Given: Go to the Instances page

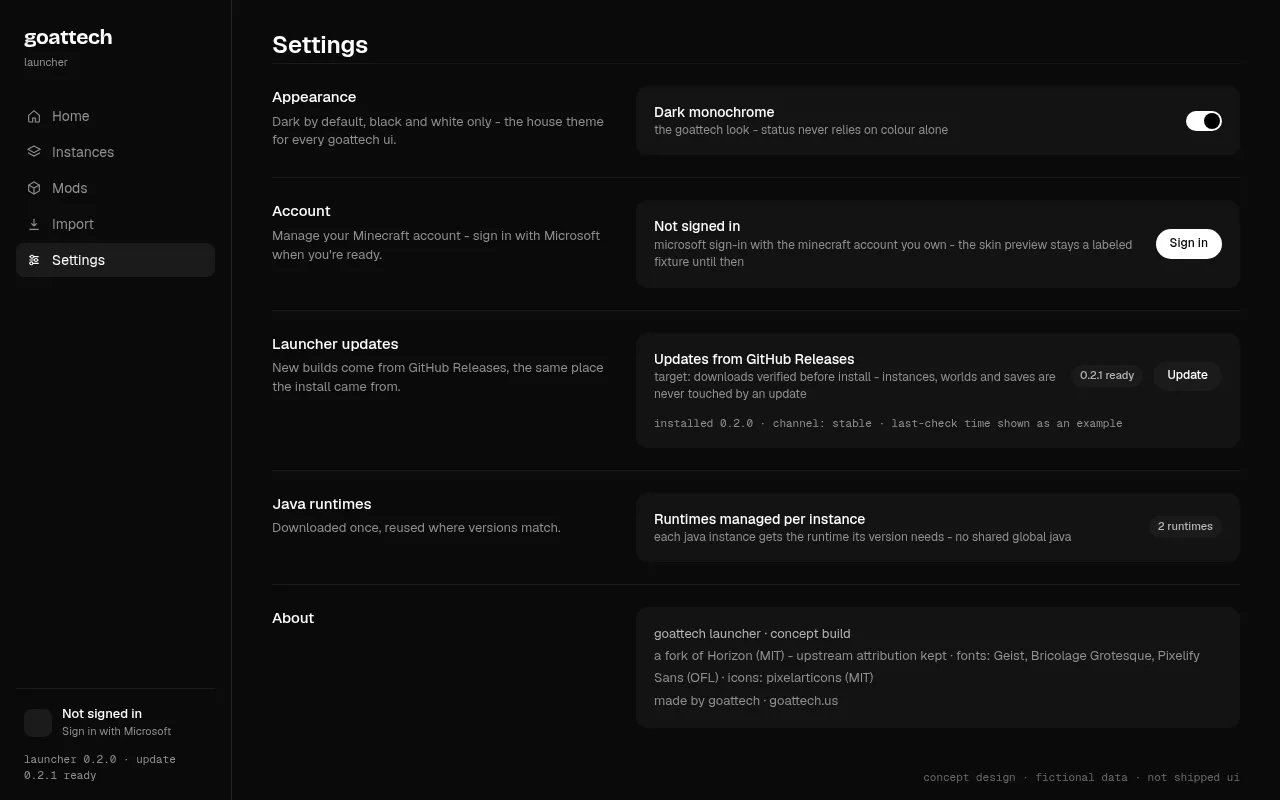Looking at the screenshot, I should point(115,152).
